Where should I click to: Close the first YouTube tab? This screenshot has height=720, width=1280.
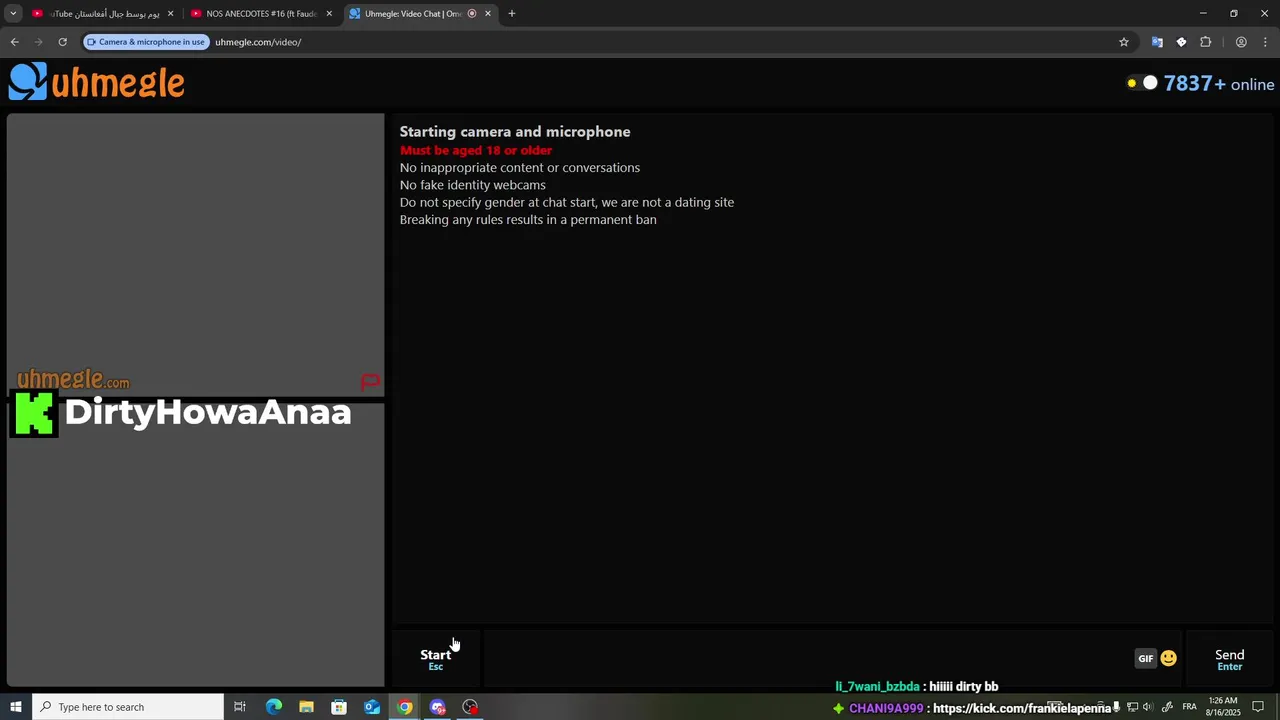170,14
